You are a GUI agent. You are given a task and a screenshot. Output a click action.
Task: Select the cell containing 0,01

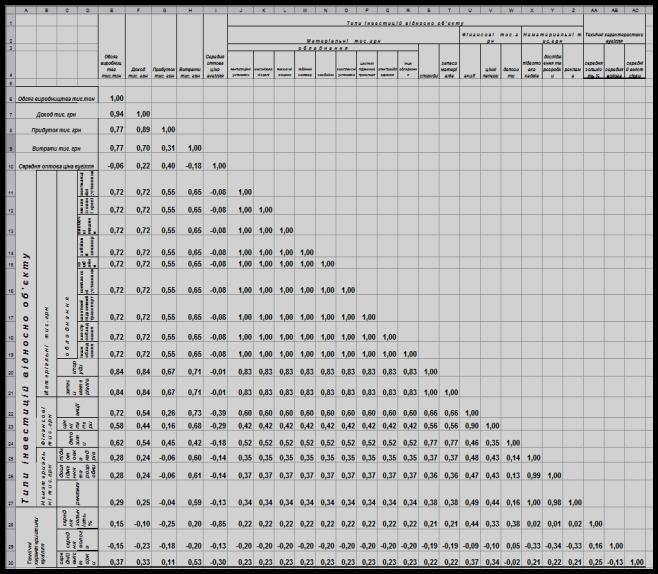(x=552, y=519)
